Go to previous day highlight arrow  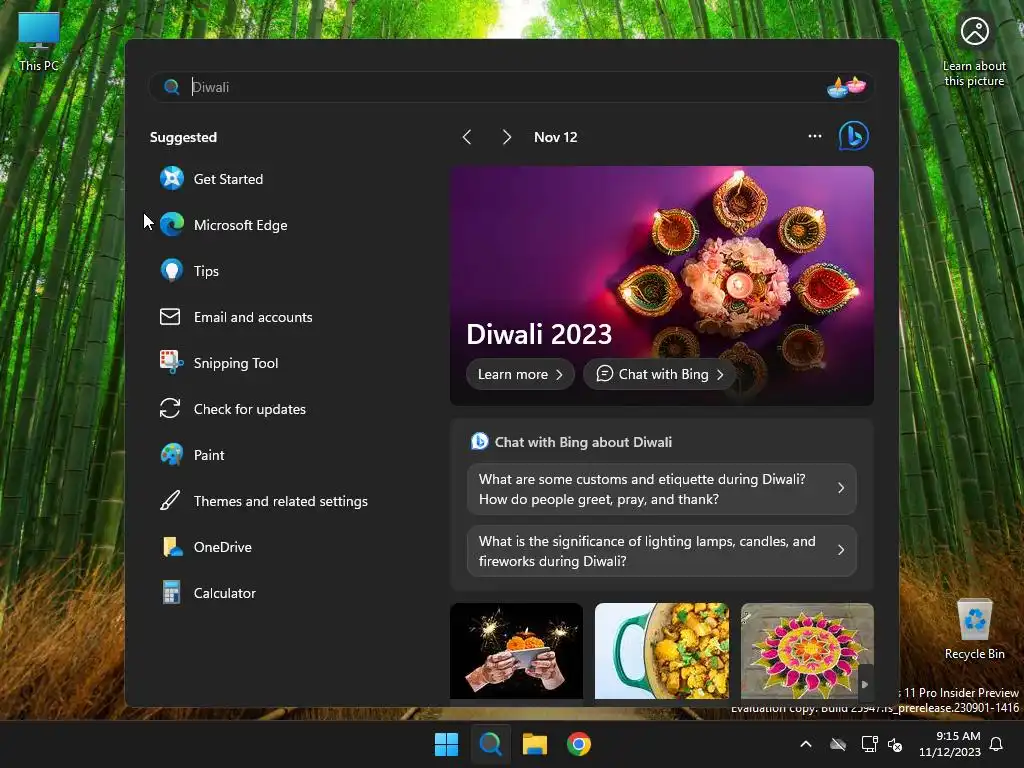click(467, 136)
